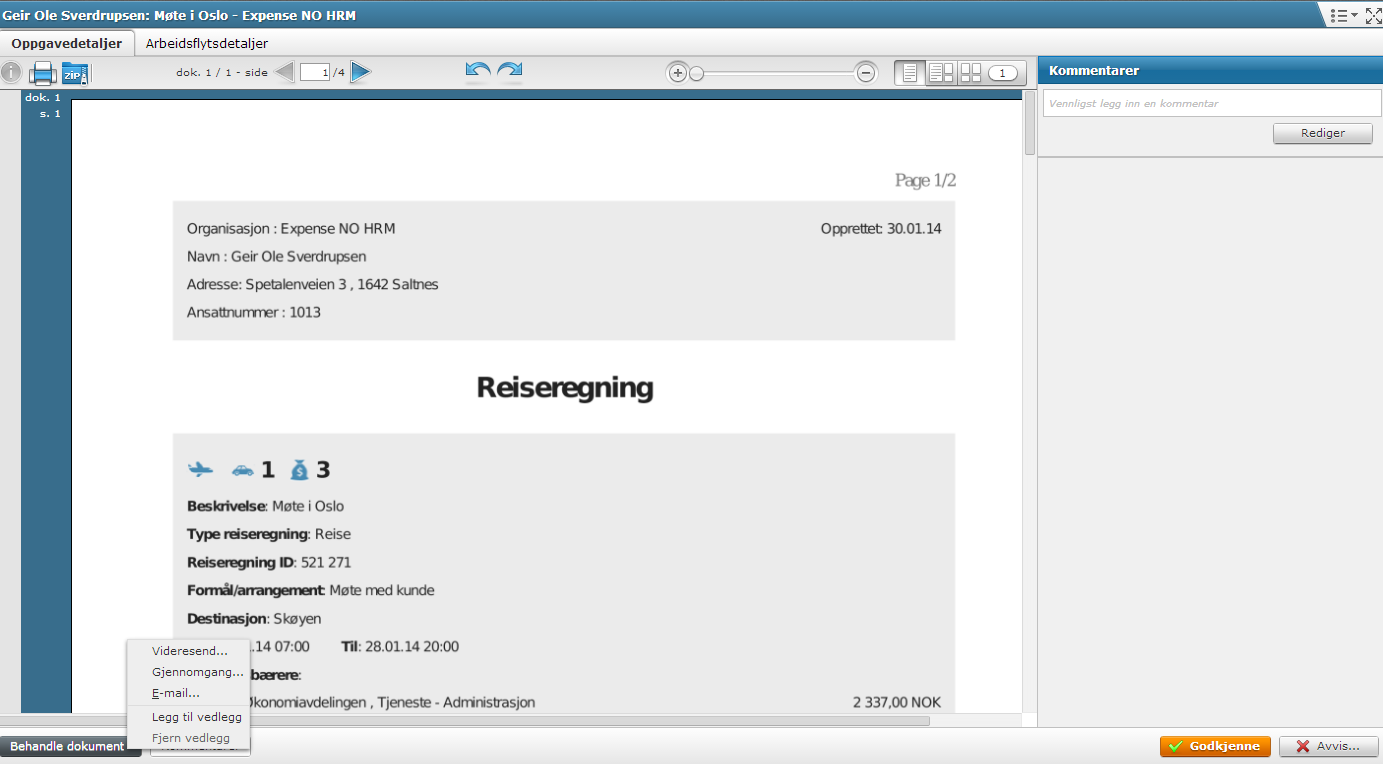Rotate document counterclockwise
1383x764 pixels.
479,71
